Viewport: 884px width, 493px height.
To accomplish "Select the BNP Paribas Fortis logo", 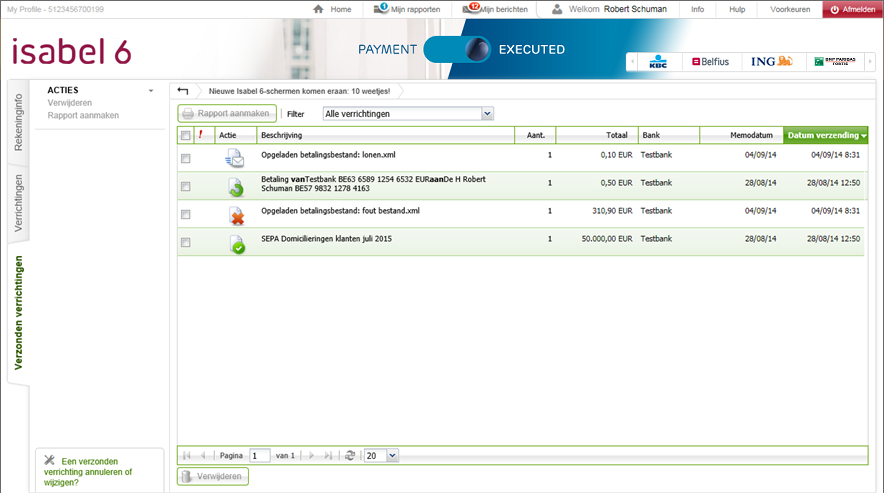I will [x=835, y=61].
